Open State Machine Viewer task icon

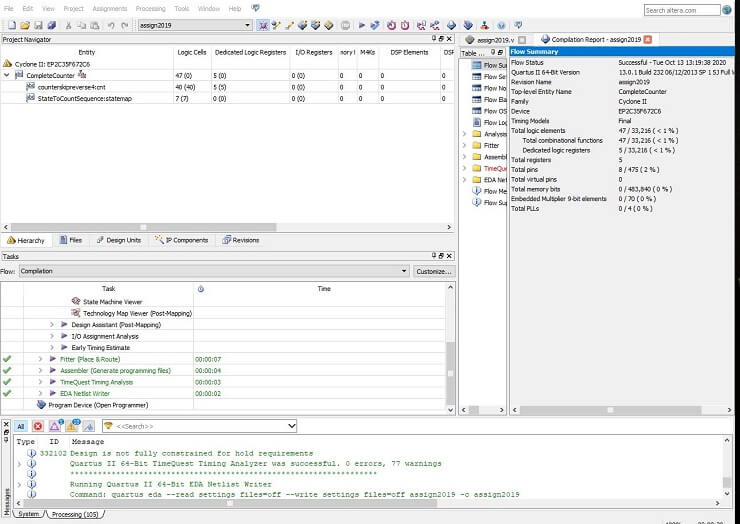coord(76,301)
